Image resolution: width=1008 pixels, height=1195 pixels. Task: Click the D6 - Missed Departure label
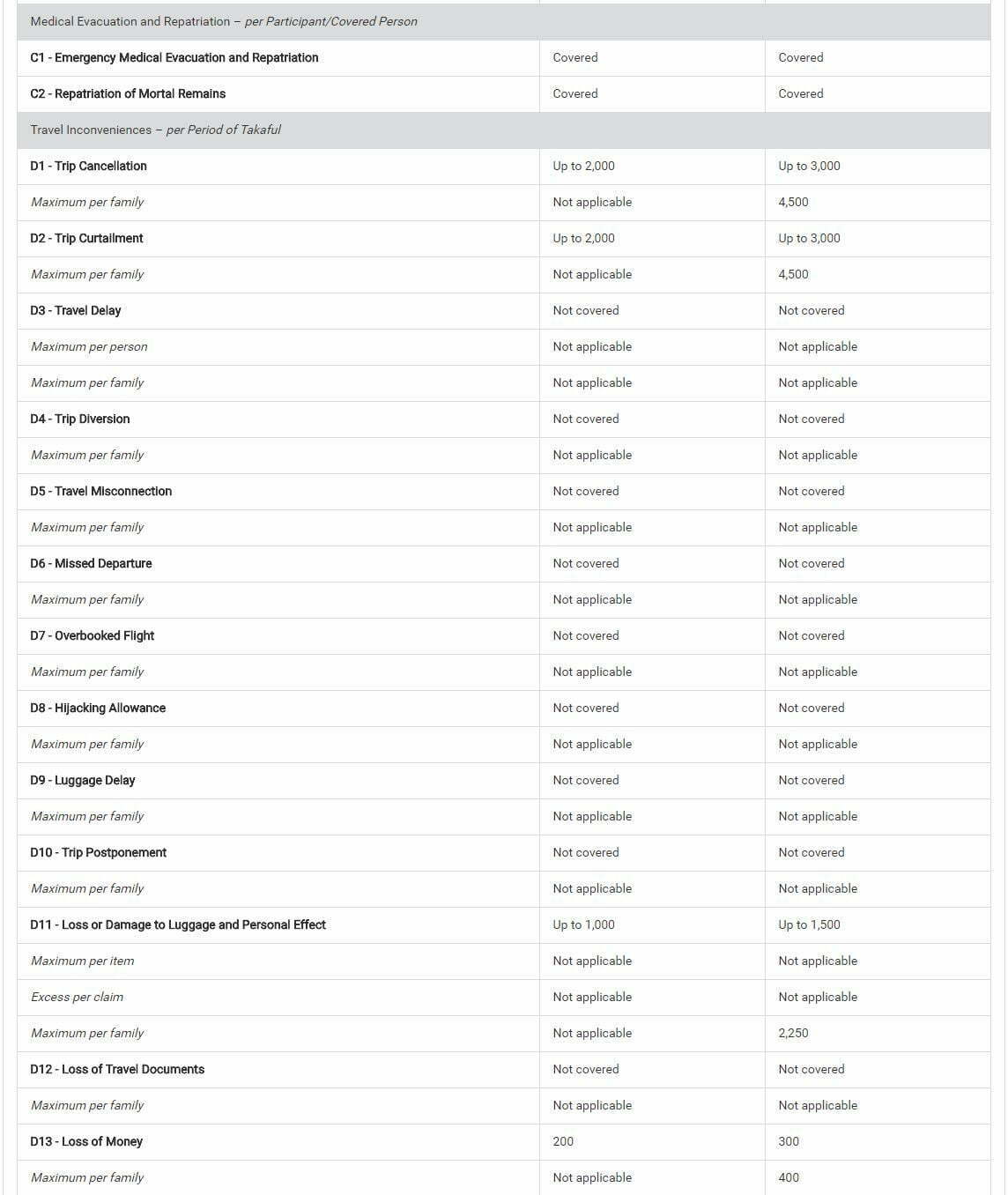coord(91,563)
